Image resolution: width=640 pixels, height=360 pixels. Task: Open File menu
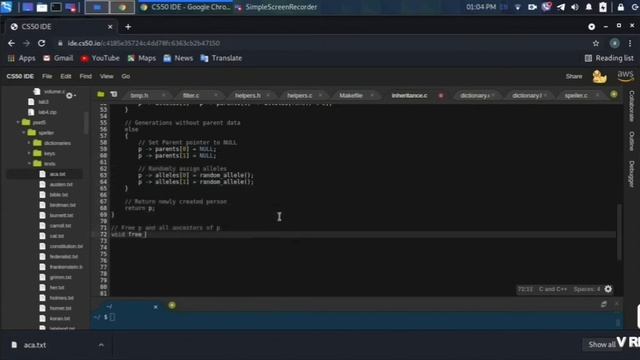click(47, 76)
